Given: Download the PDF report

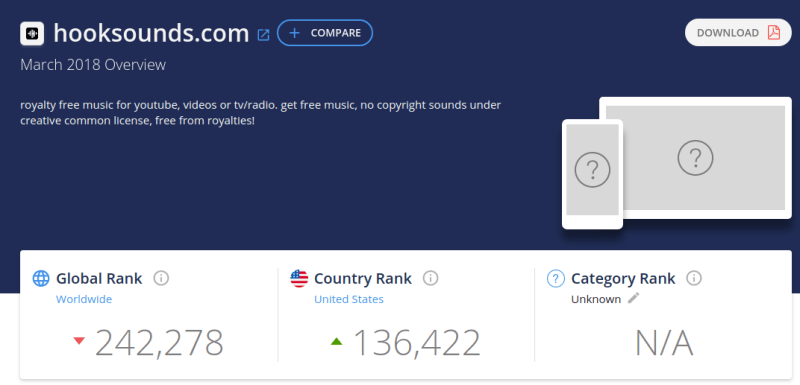Looking at the screenshot, I should (x=738, y=33).
